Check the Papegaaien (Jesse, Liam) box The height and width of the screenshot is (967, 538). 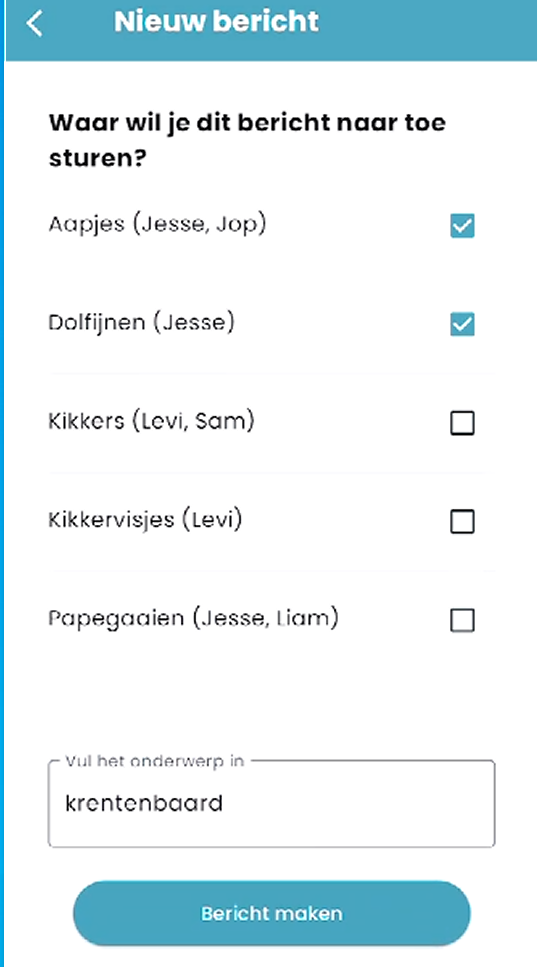(462, 620)
